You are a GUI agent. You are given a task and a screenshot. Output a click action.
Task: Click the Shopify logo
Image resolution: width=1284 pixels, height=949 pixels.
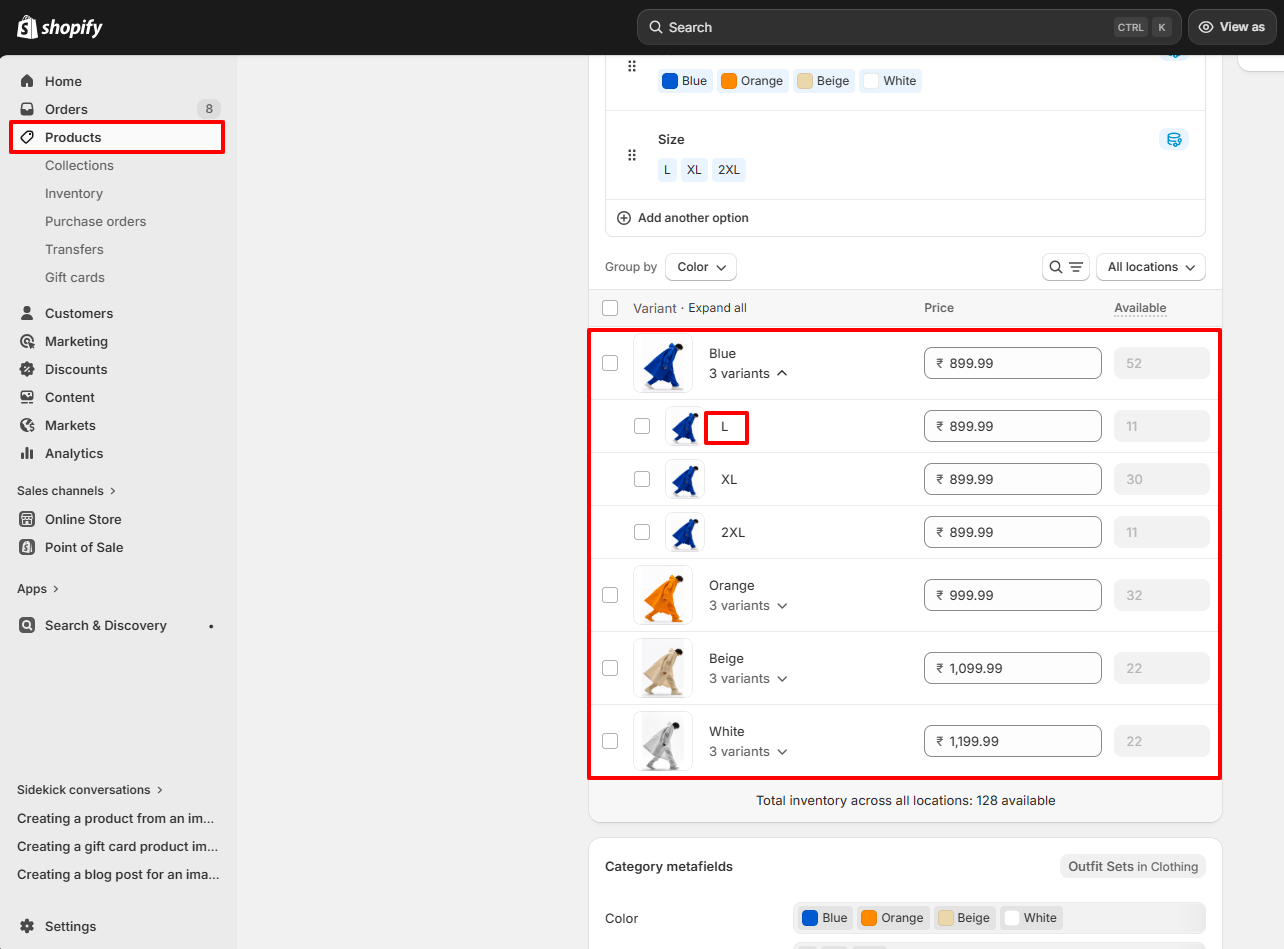click(60, 27)
